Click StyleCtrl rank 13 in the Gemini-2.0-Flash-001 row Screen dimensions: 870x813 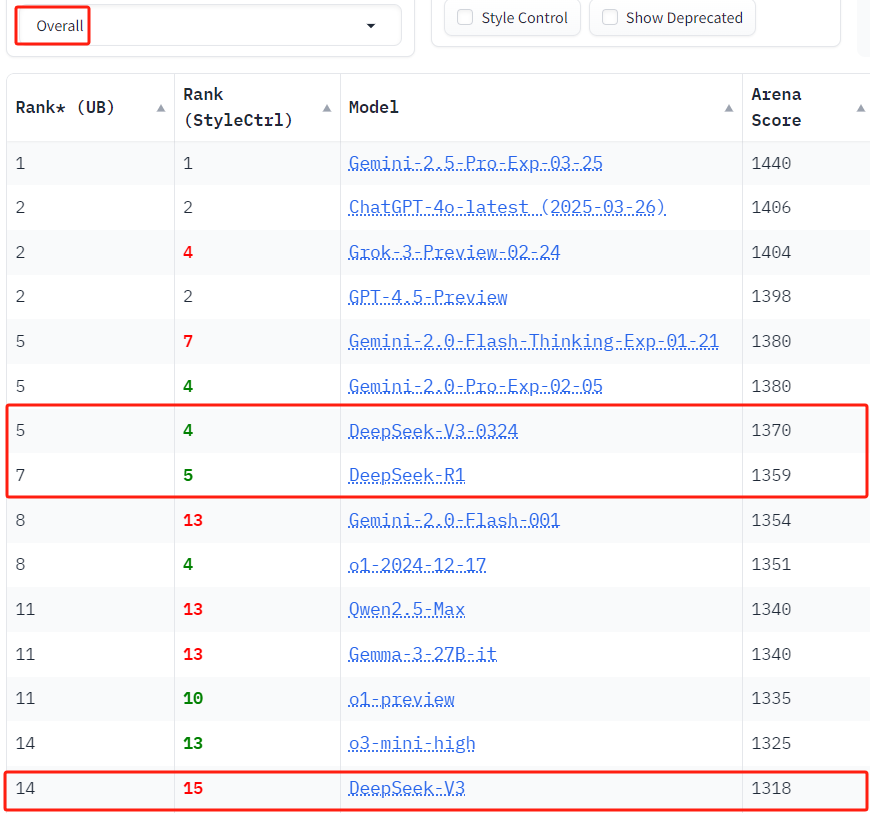coord(193,520)
